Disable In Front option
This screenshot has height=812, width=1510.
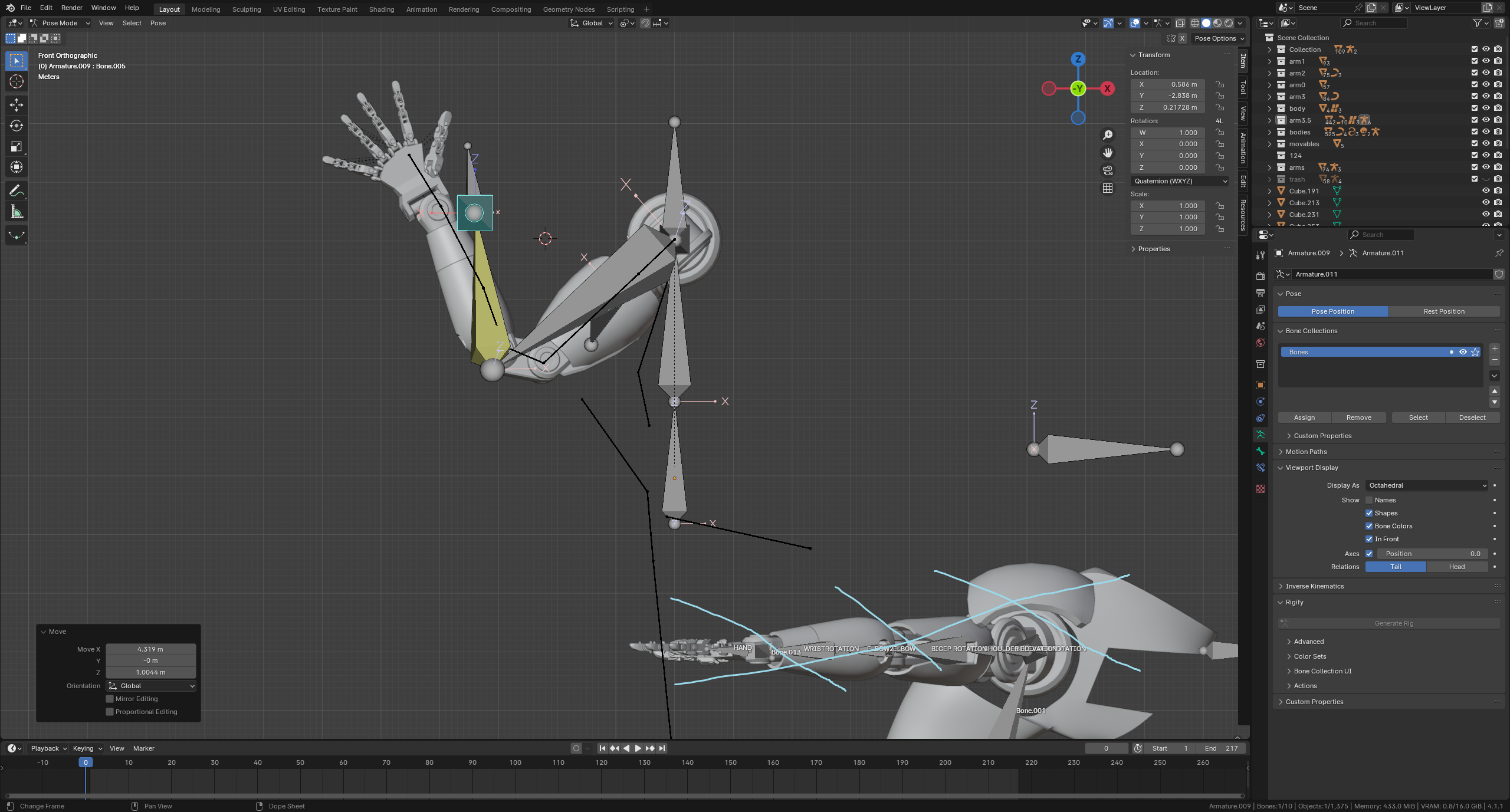1369,539
